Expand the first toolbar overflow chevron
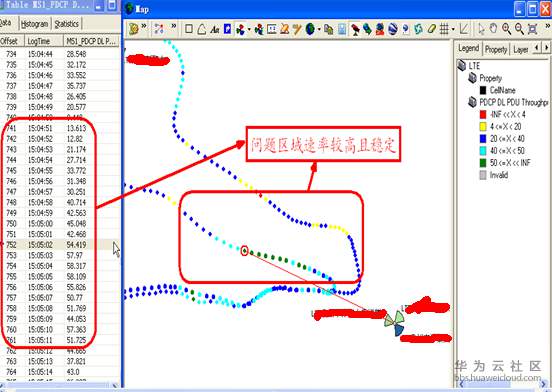The width and height of the screenshot is (552, 392). pyautogui.click(x=144, y=26)
